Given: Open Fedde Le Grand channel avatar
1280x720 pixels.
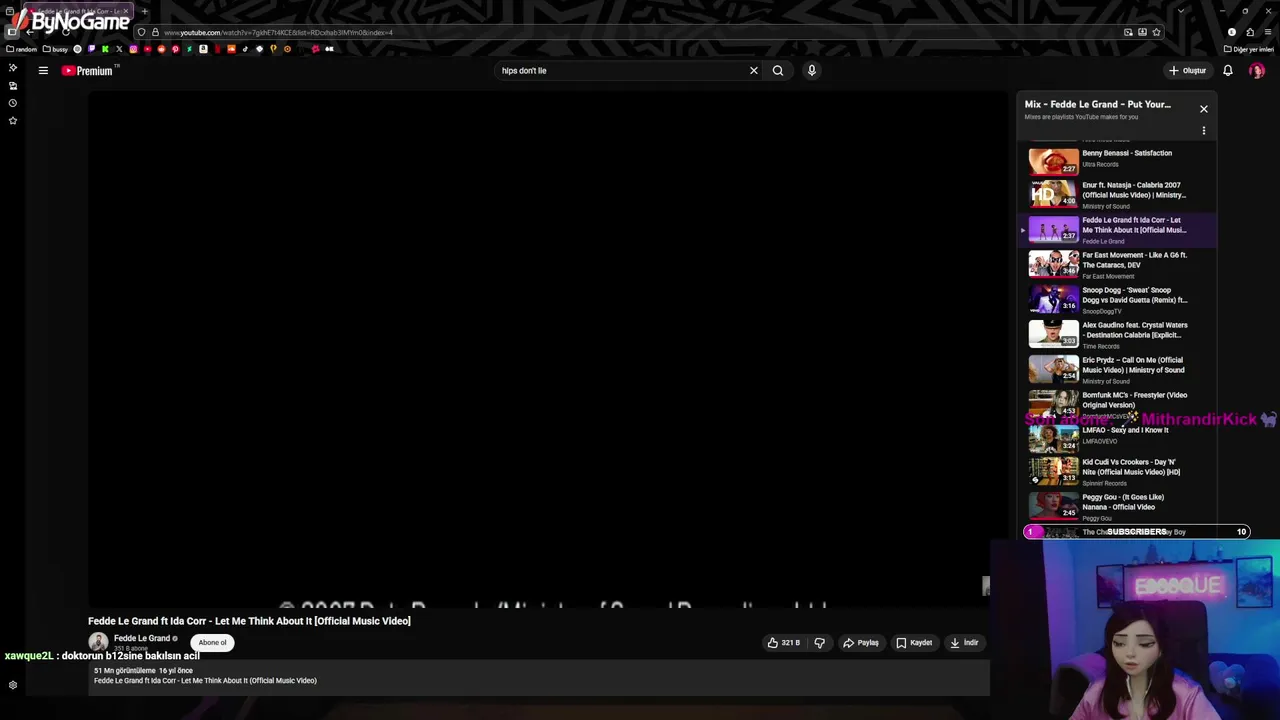Looking at the screenshot, I should 98,642.
